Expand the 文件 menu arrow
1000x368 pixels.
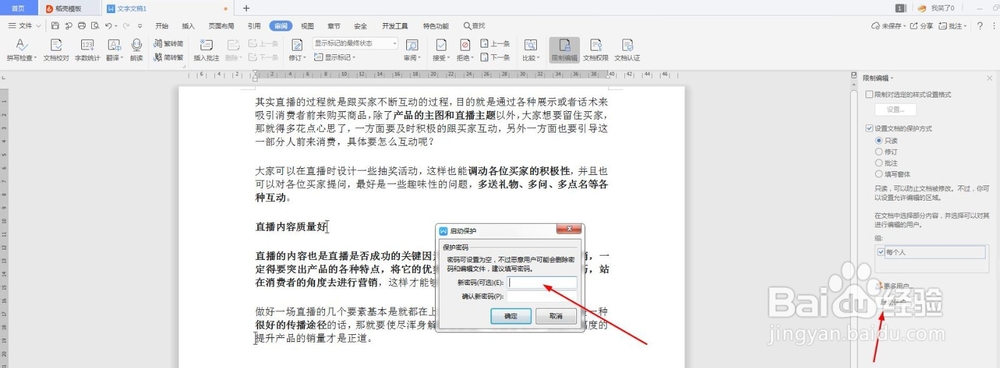[x=38, y=26]
